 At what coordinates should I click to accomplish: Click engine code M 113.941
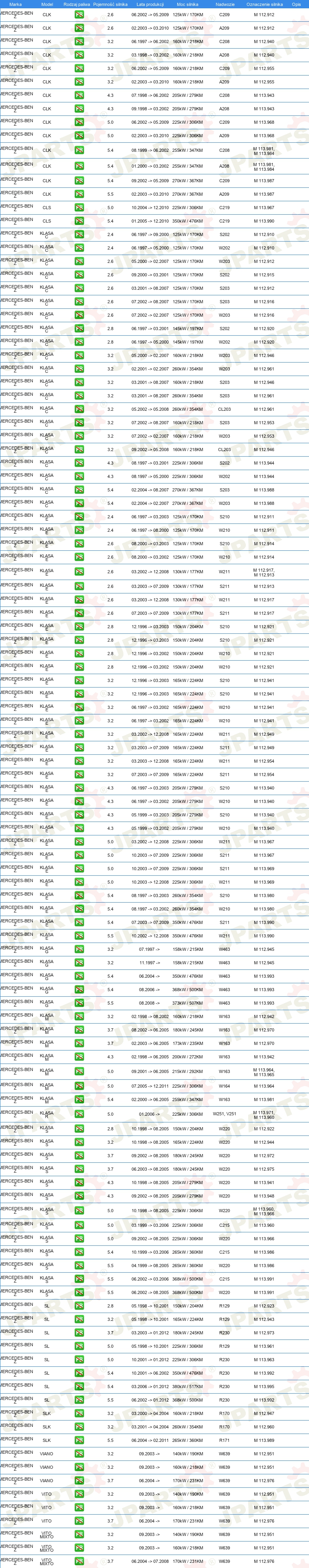264,1182
